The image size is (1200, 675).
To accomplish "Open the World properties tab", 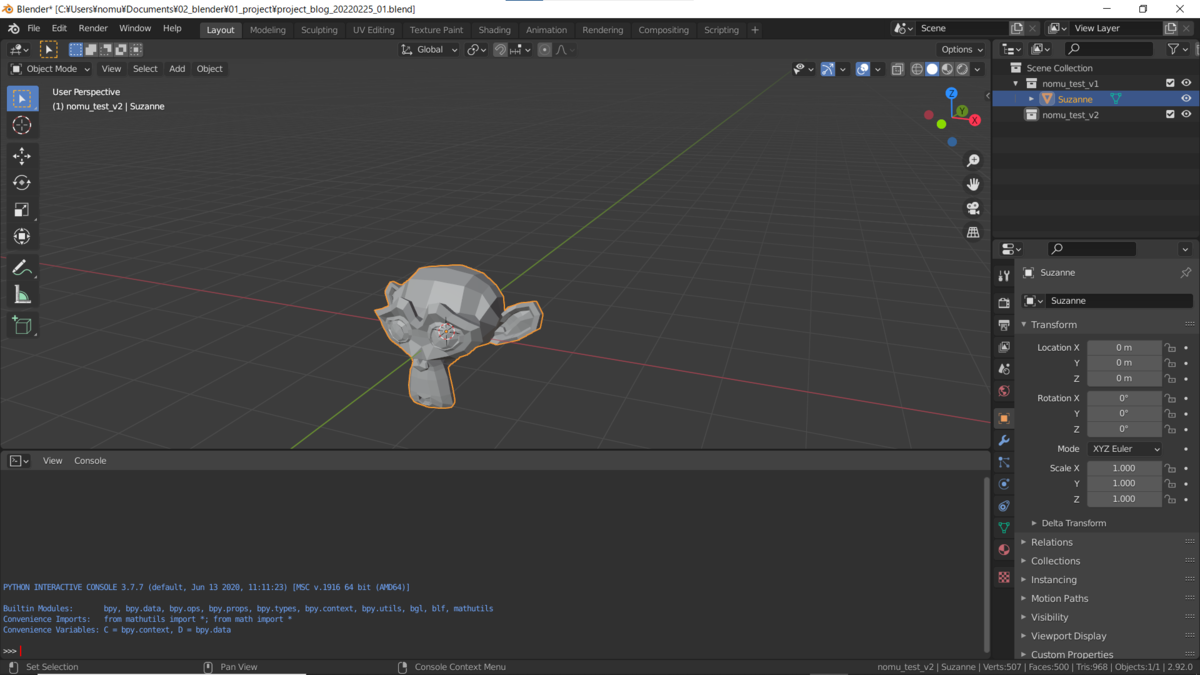I will (1004, 391).
